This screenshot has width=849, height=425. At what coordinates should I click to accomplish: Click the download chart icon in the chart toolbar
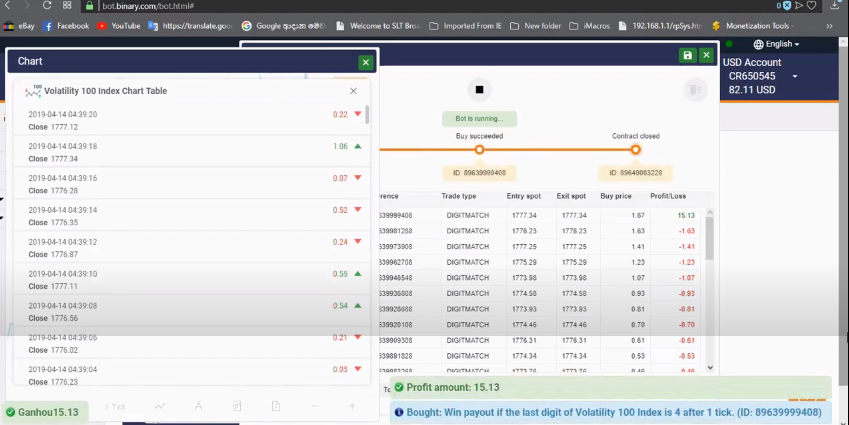(x=276, y=406)
